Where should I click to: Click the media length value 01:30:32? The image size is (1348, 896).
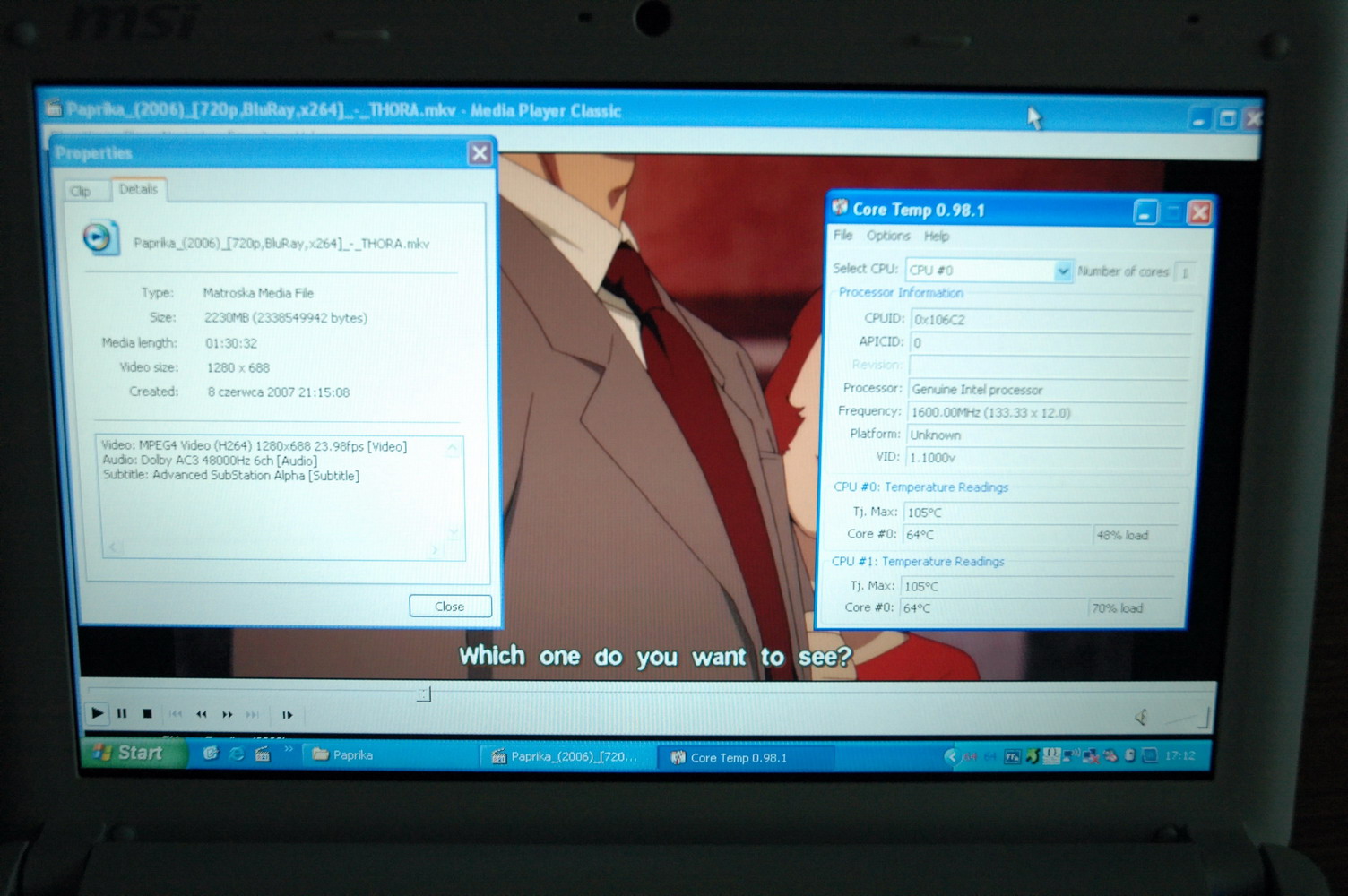230,343
